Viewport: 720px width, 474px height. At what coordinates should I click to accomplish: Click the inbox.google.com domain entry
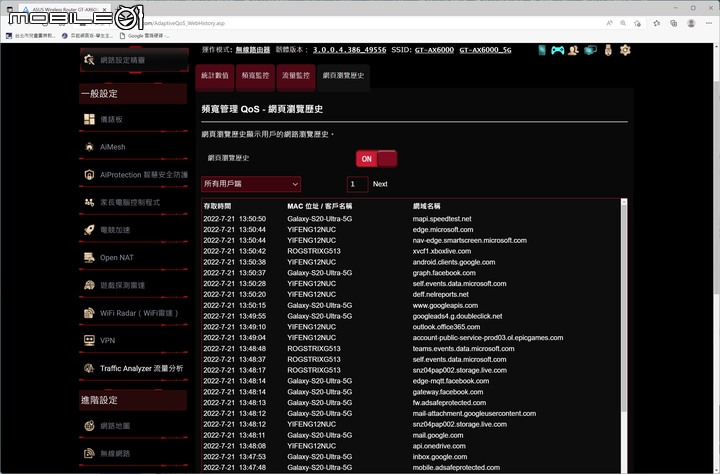(x=440, y=457)
